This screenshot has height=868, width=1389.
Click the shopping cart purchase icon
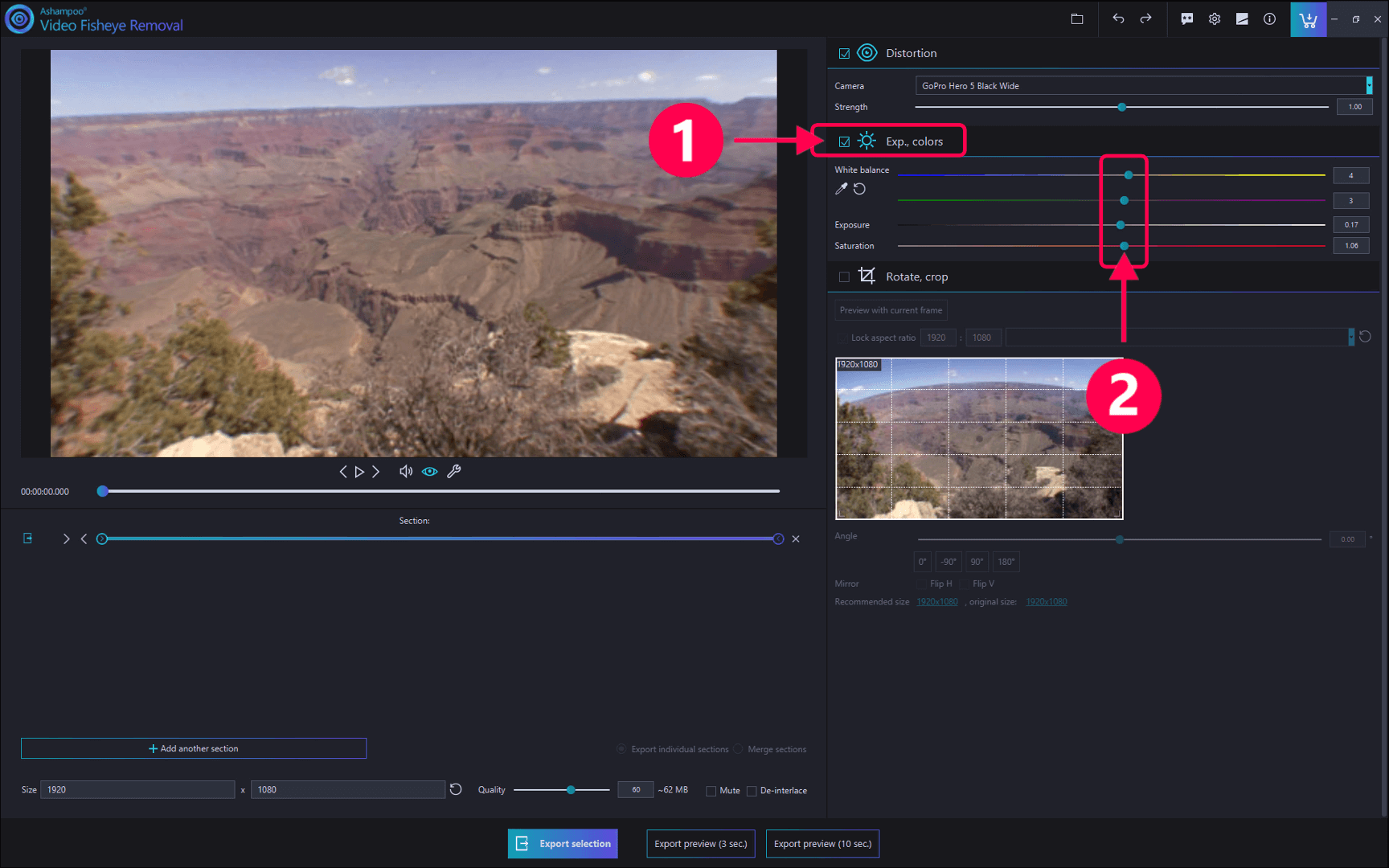pos(1308,18)
